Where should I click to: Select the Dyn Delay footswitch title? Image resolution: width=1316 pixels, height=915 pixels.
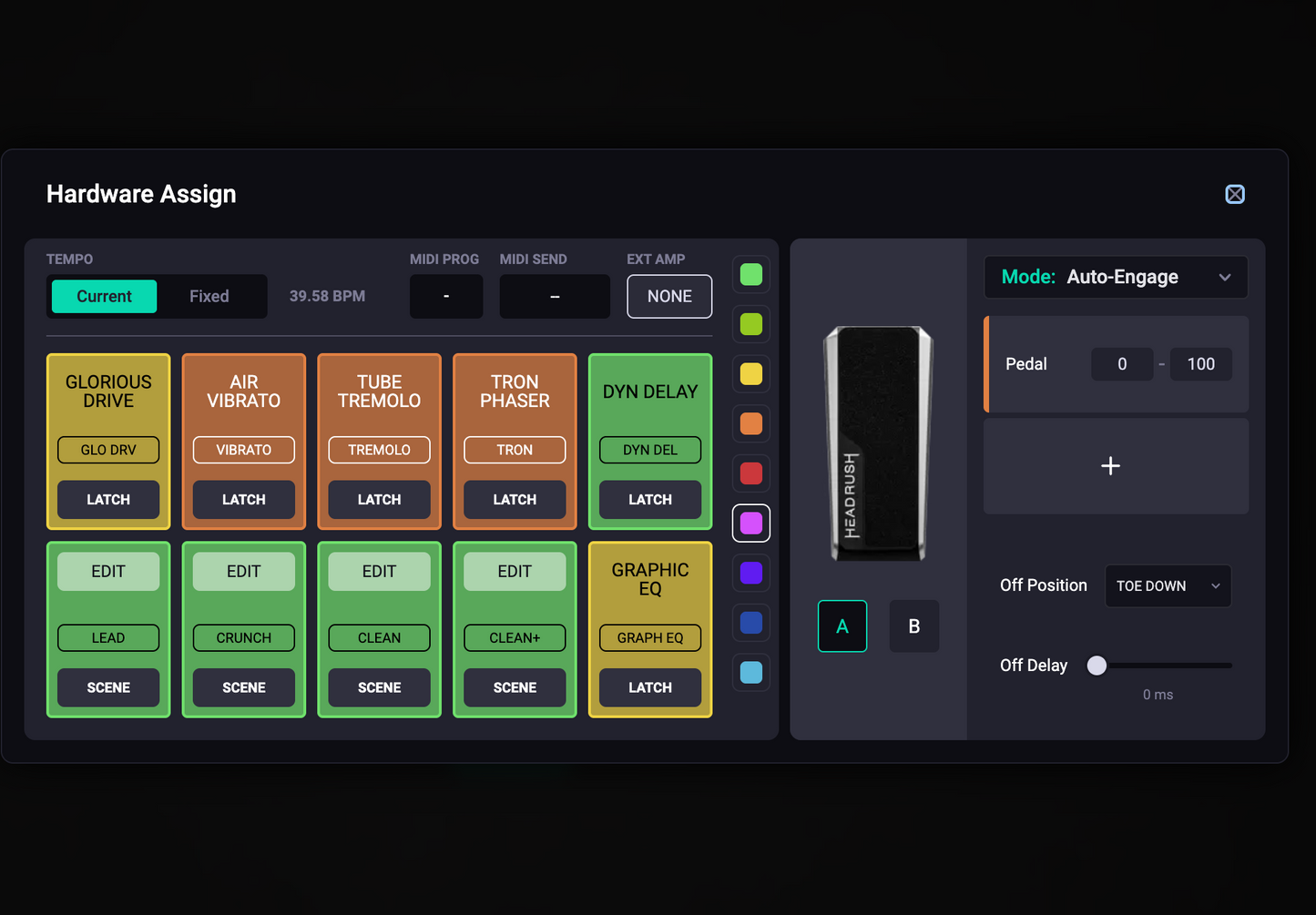[x=650, y=391]
